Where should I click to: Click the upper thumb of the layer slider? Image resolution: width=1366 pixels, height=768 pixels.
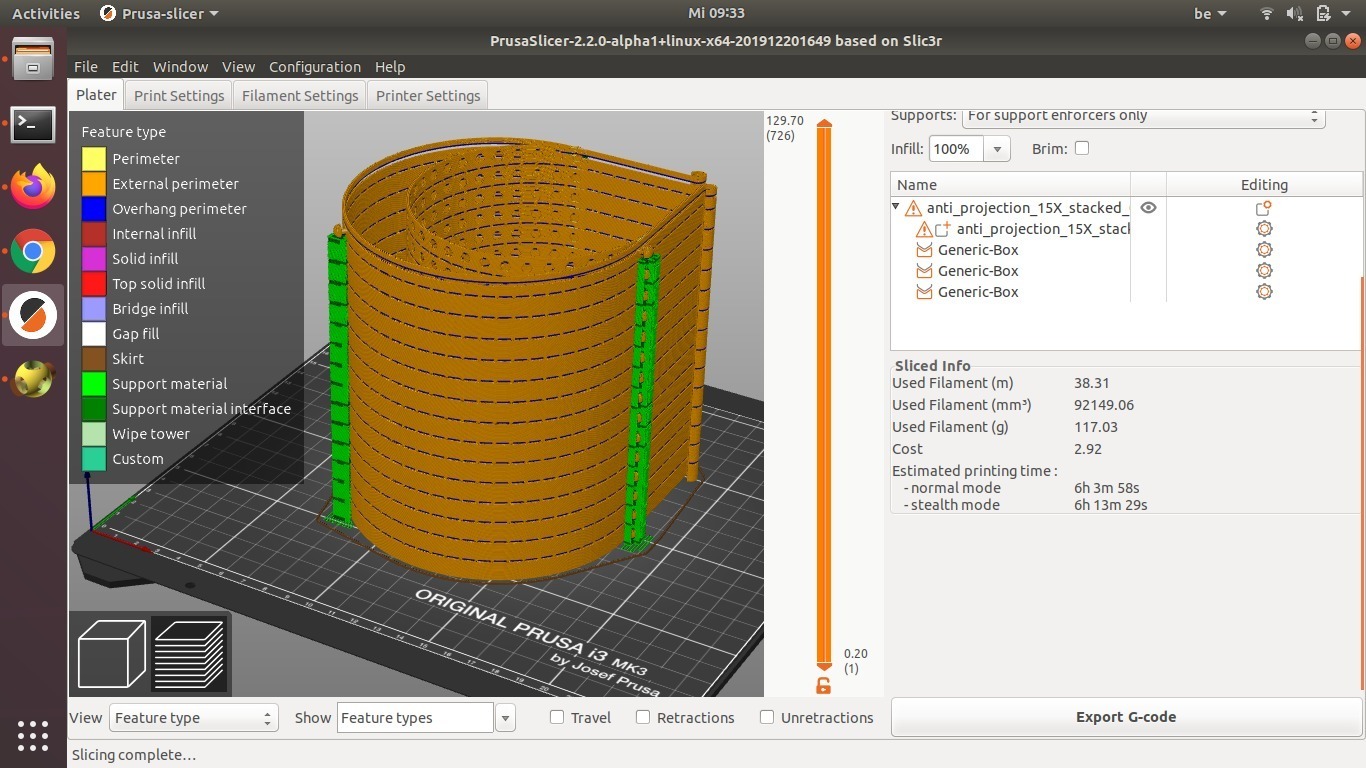tap(824, 124)
